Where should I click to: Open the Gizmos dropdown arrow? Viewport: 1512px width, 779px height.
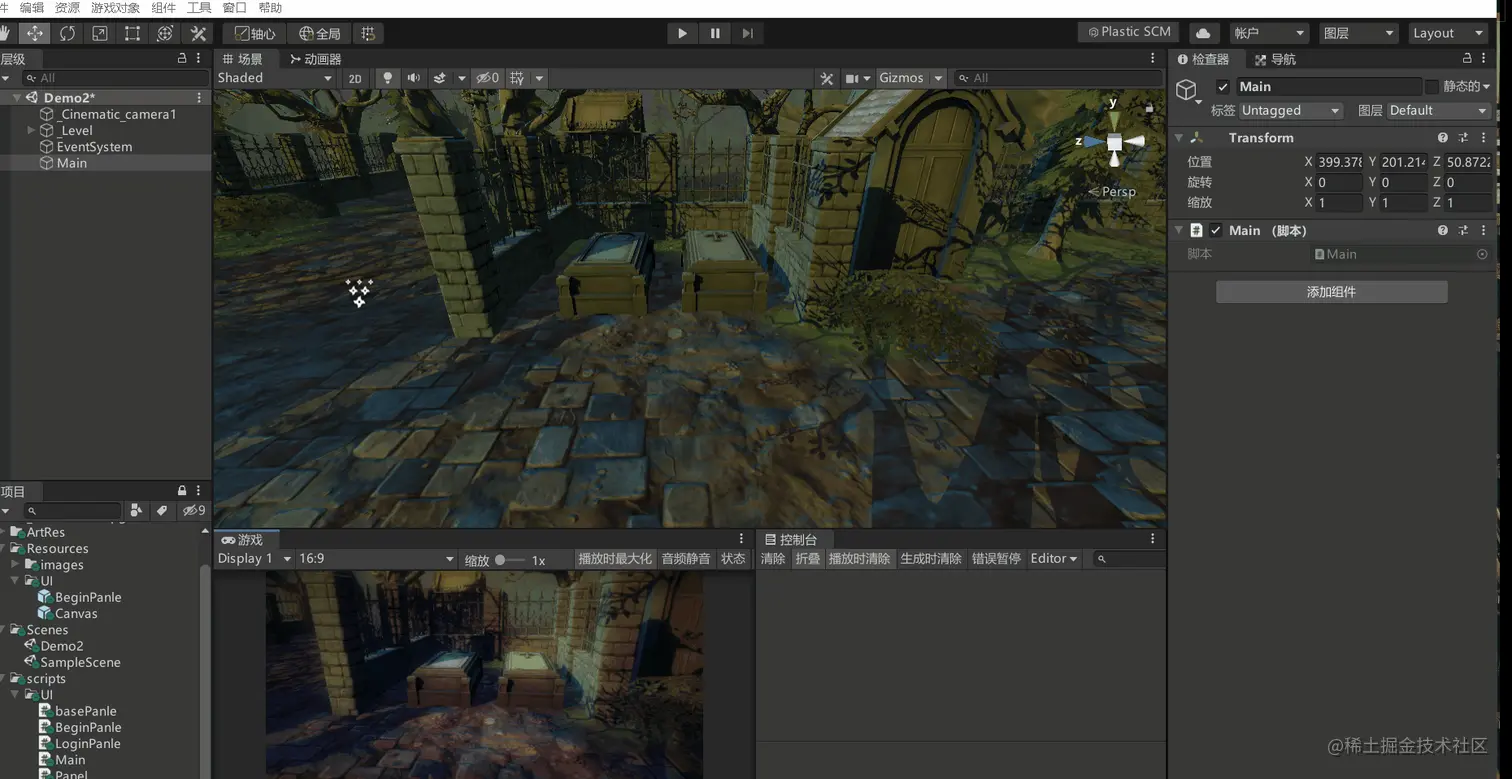click(x=938, y=78)
